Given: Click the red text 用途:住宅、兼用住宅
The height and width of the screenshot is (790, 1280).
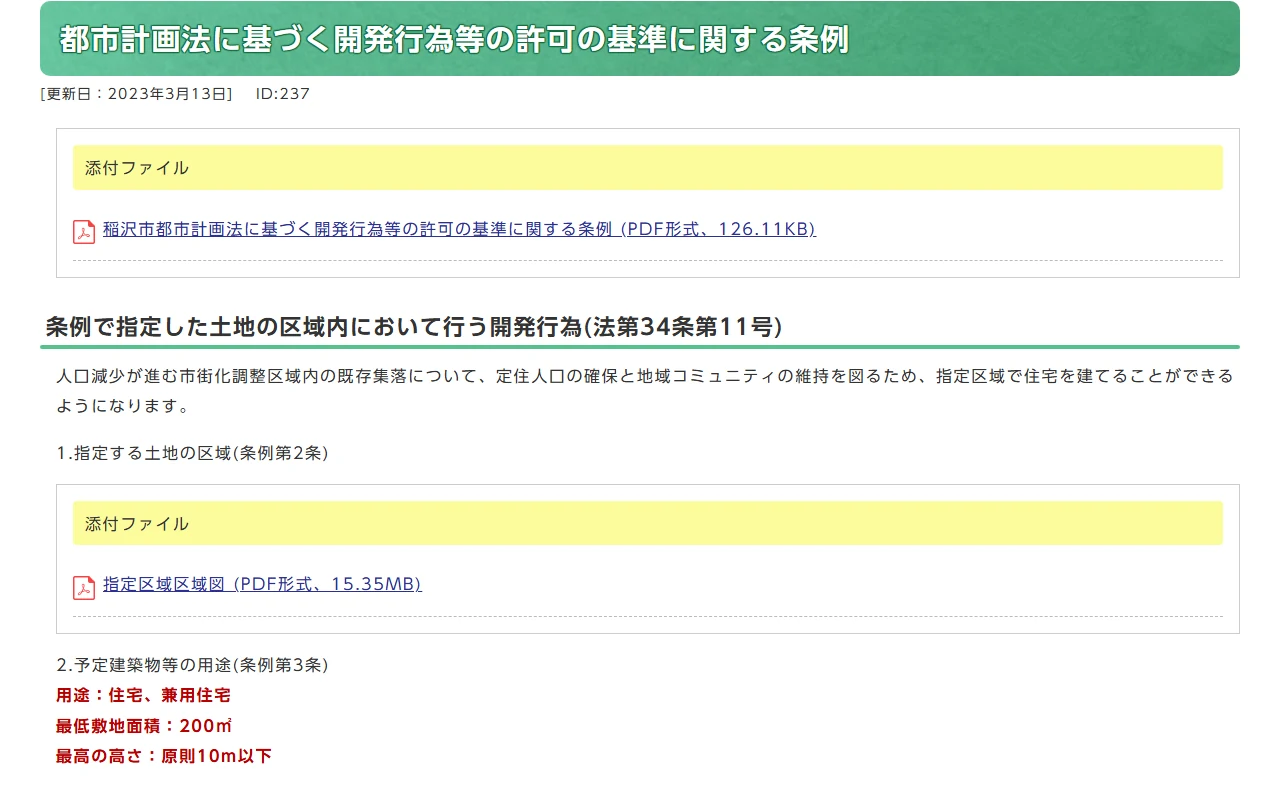Looking at the screenshot, I should tap(143, 695).
